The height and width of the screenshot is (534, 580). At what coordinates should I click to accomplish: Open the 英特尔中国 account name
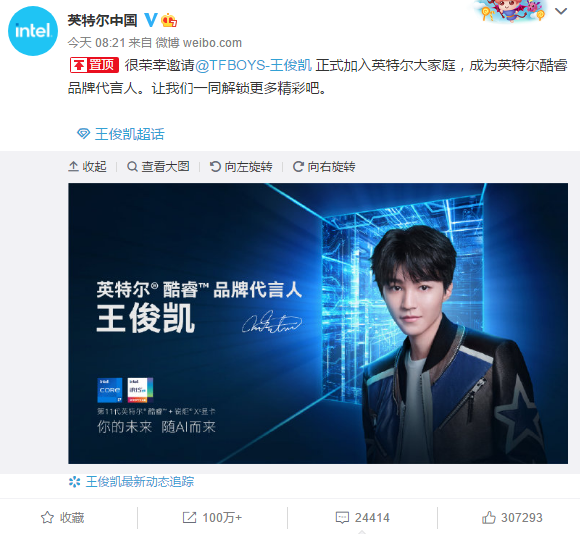pyautogui.click(x=102, y=20)
